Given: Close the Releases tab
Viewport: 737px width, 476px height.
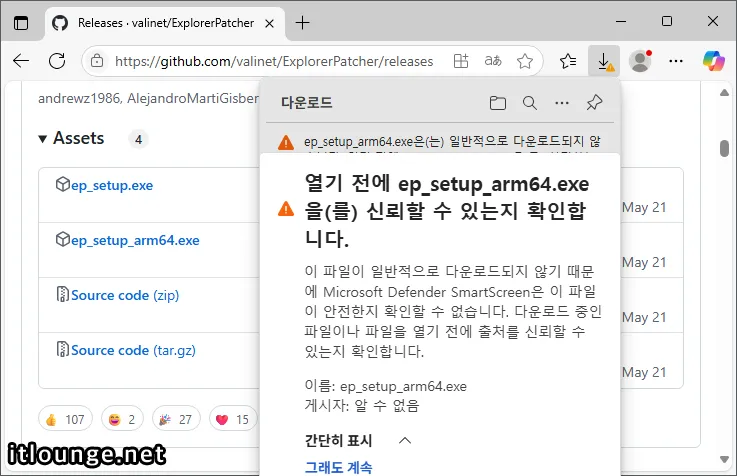Looking at the screenshot, I should 269,23.
